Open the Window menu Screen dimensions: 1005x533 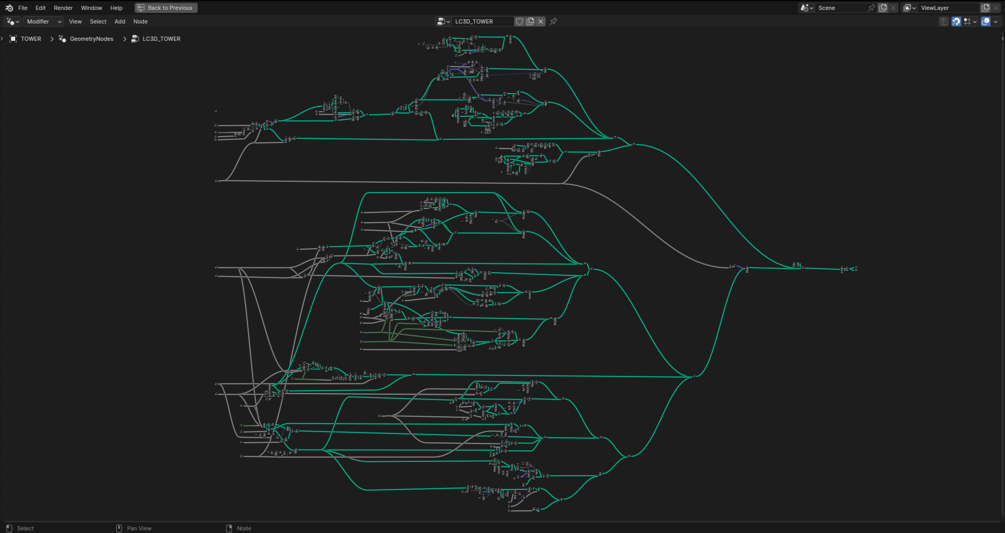click(91, 8)
